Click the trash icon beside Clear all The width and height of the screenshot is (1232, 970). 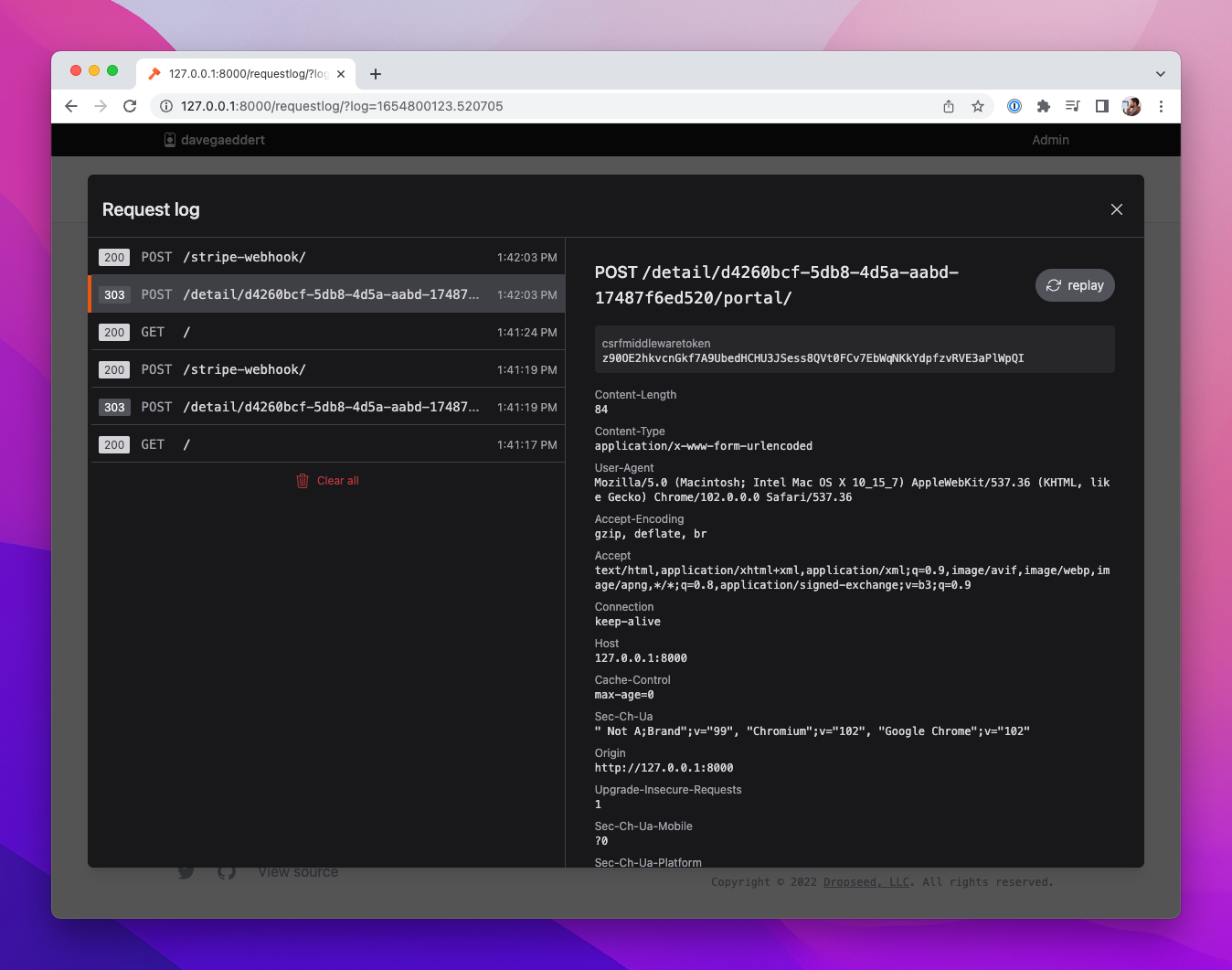click(303, 480)
